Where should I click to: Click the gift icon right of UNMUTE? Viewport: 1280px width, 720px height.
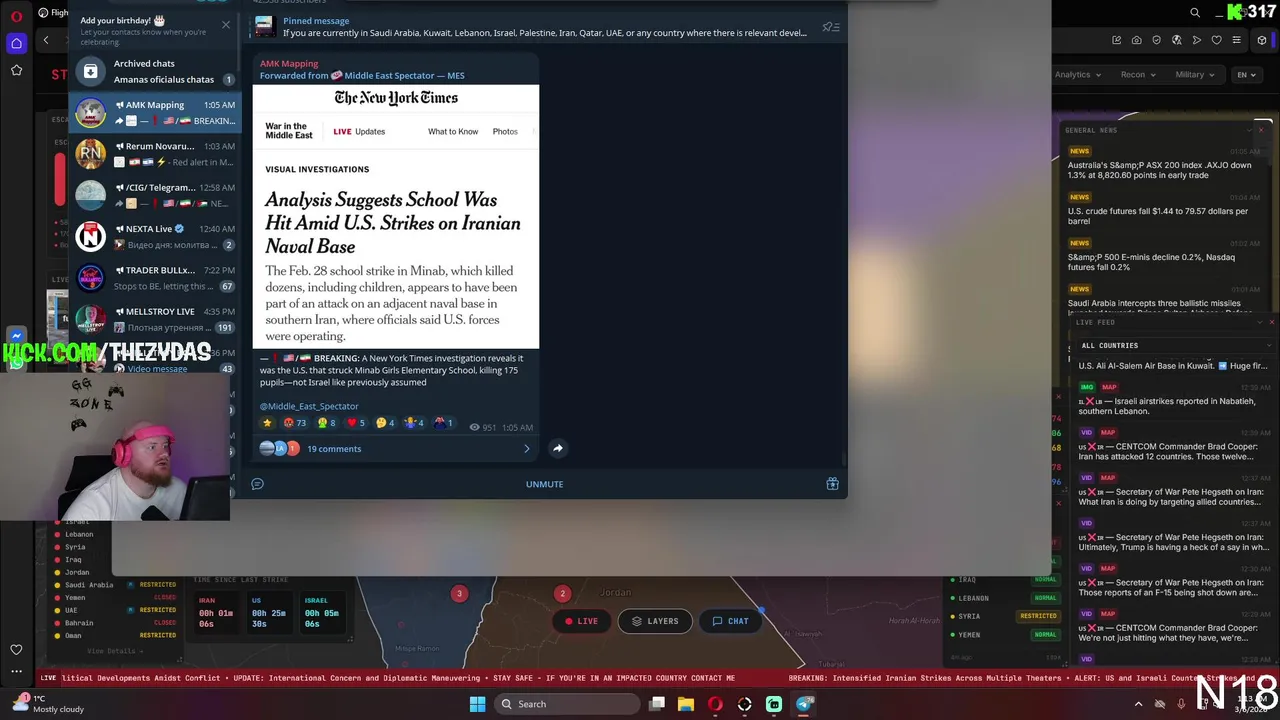(832, 484)
